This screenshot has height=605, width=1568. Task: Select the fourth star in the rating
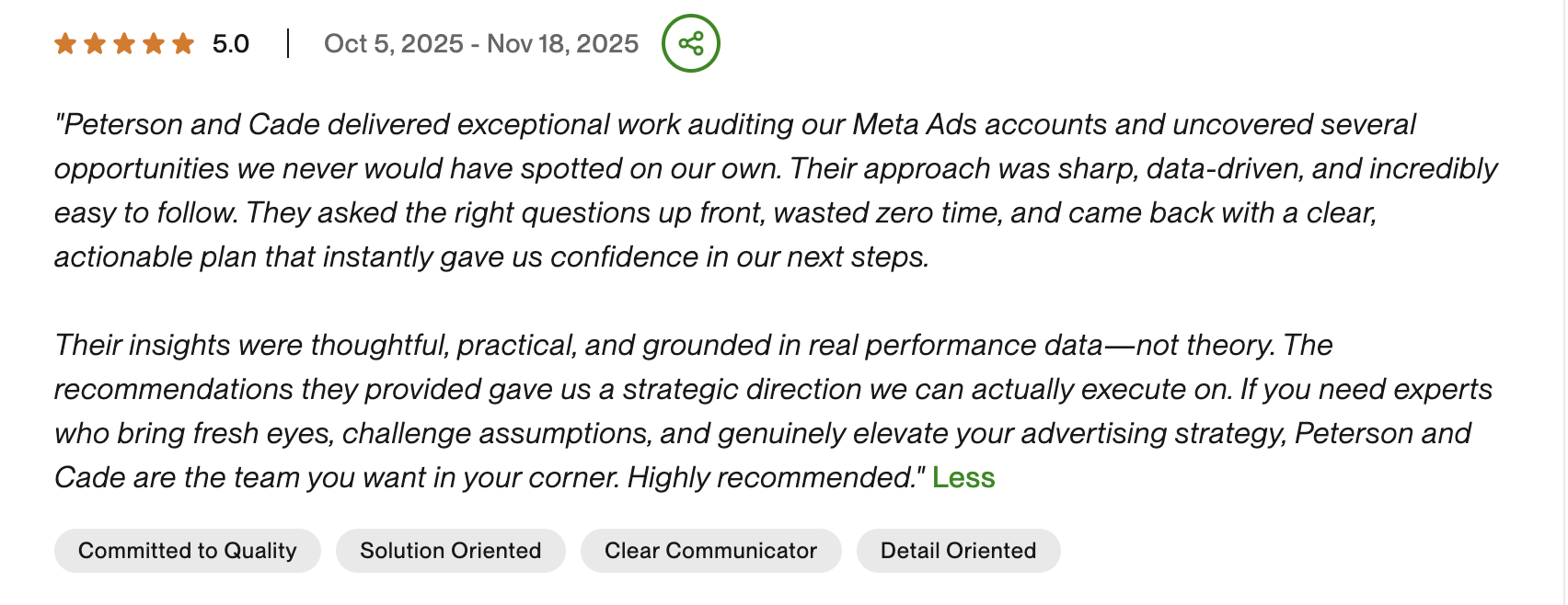(x=156, y=42)
